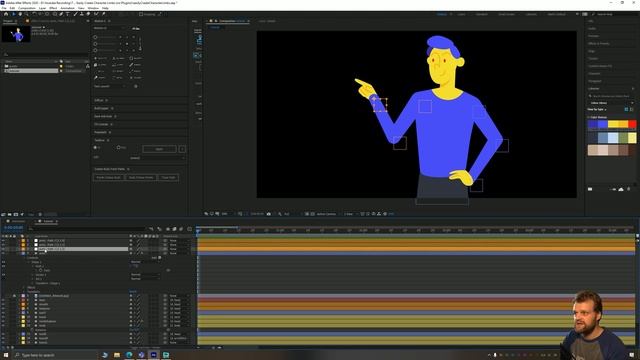Open File Explorer from the taskbar
Screen dimensions: 640x360
[x=117, y=355]
